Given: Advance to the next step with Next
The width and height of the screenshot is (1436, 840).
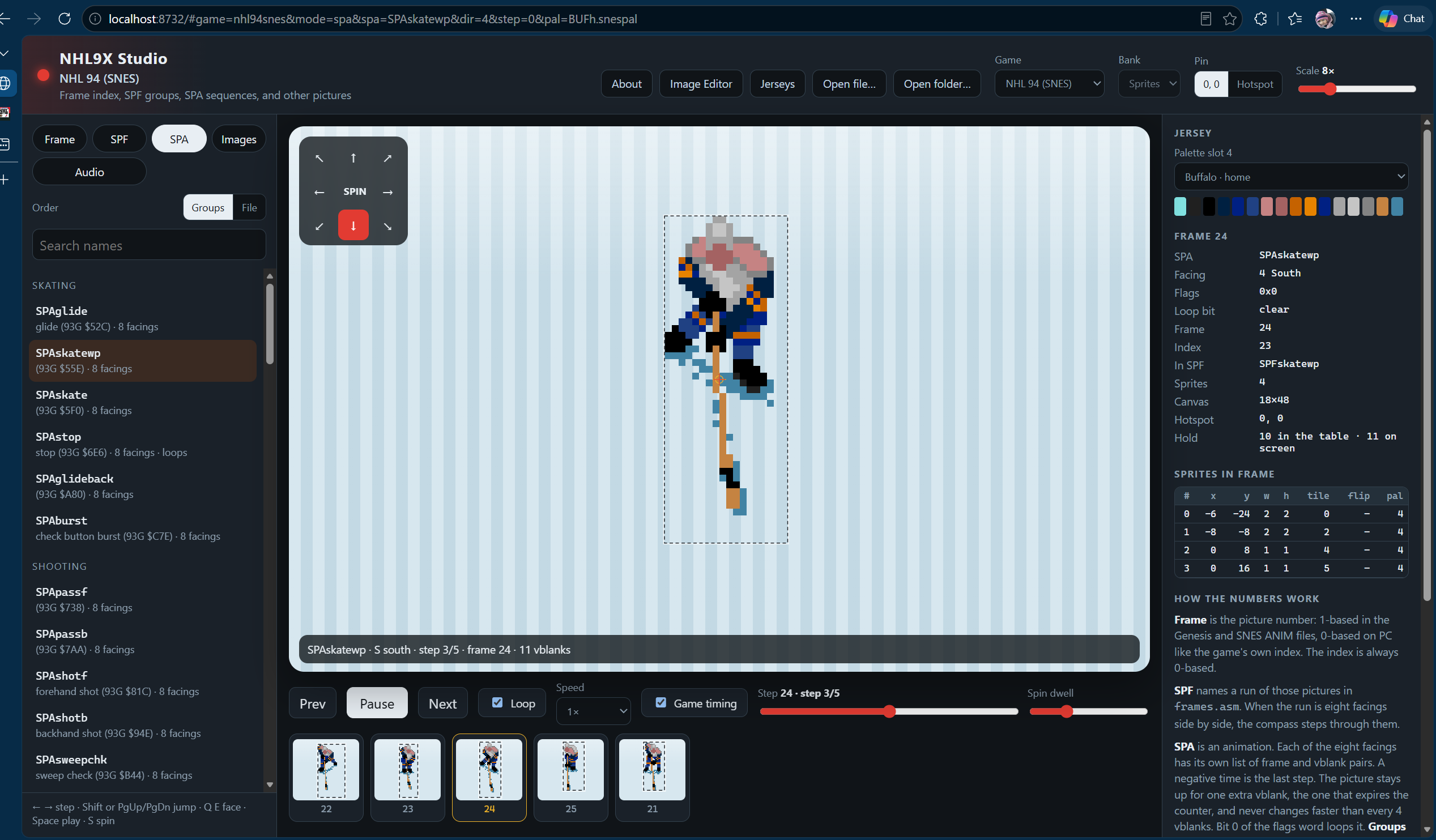Looking at the screenshot, I should click(x=443, y=703).
